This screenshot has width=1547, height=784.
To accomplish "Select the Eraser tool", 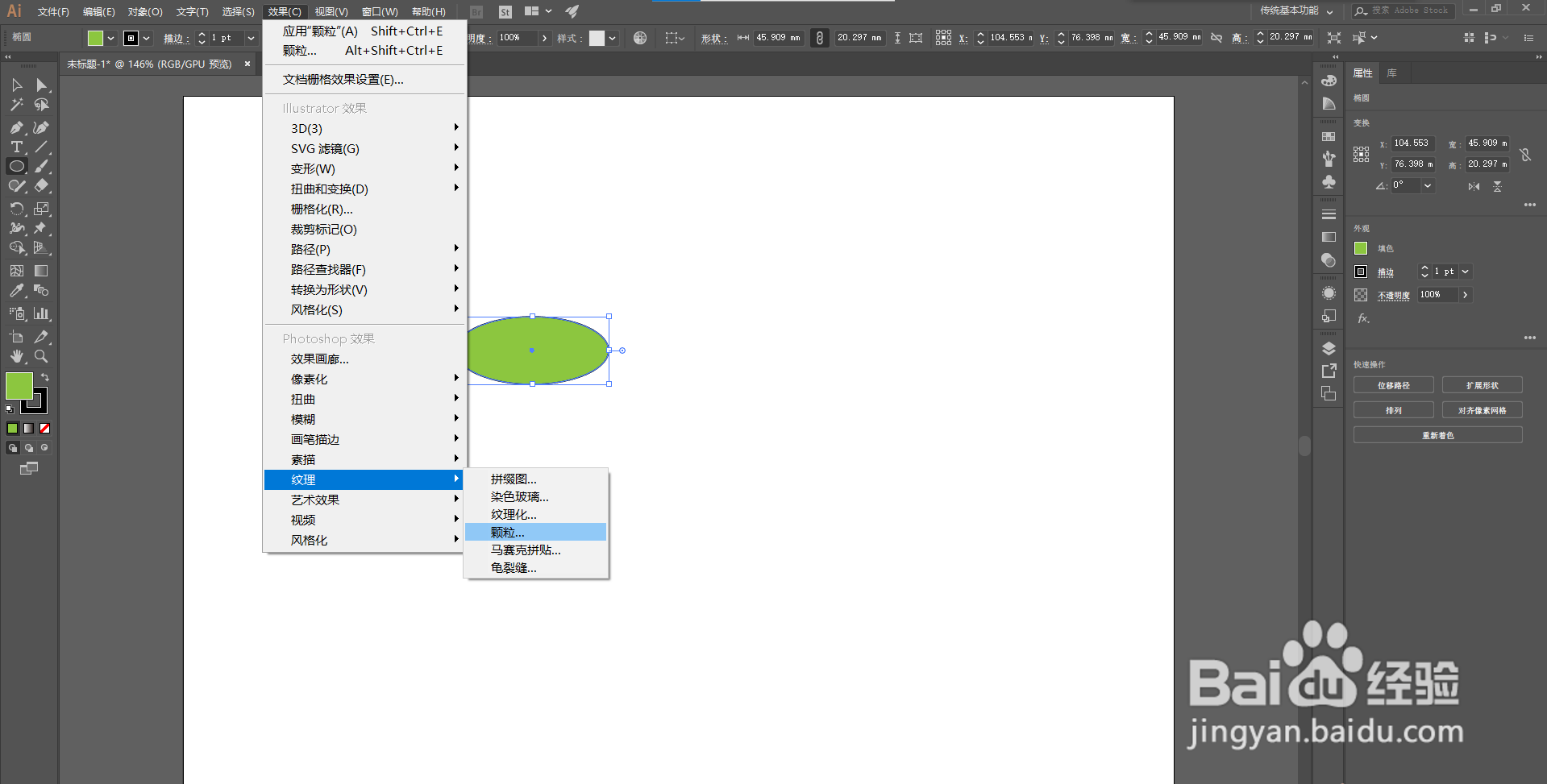I will coord(41,185).
